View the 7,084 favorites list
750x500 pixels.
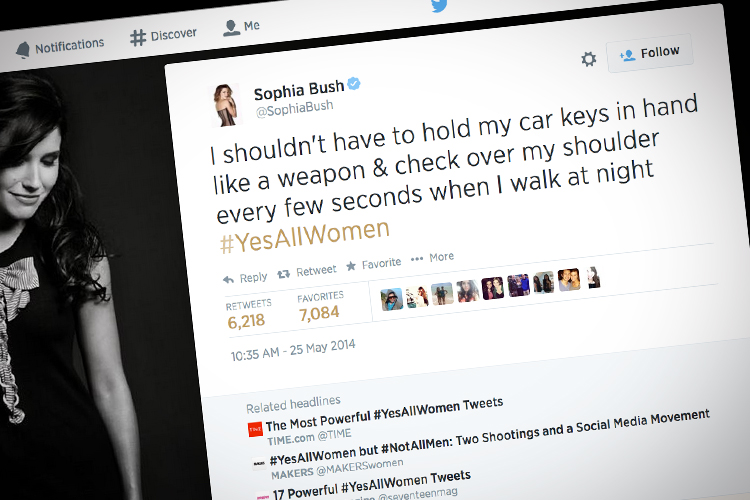point(320,308)
